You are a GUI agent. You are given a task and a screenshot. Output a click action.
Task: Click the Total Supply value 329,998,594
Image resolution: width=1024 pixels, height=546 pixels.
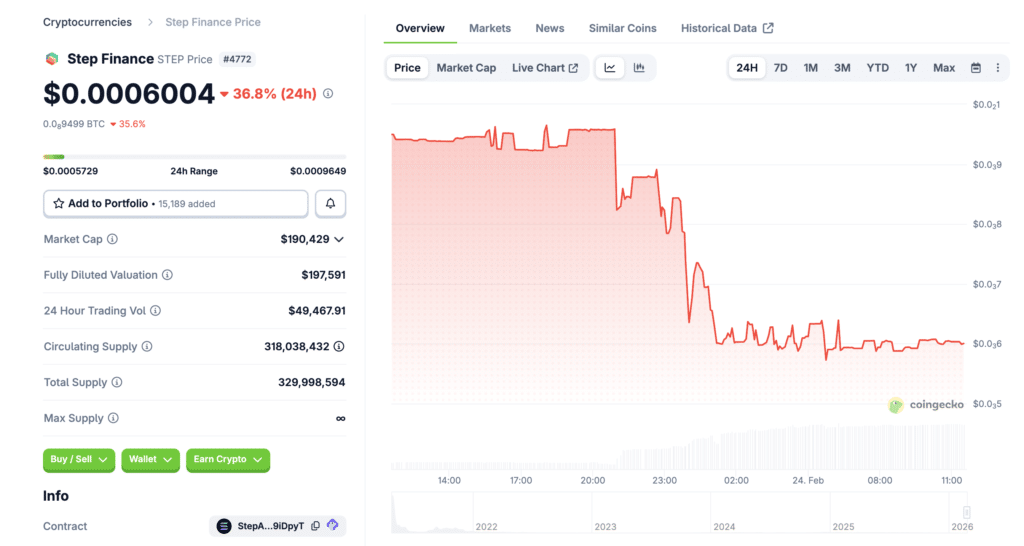point(312,382)
